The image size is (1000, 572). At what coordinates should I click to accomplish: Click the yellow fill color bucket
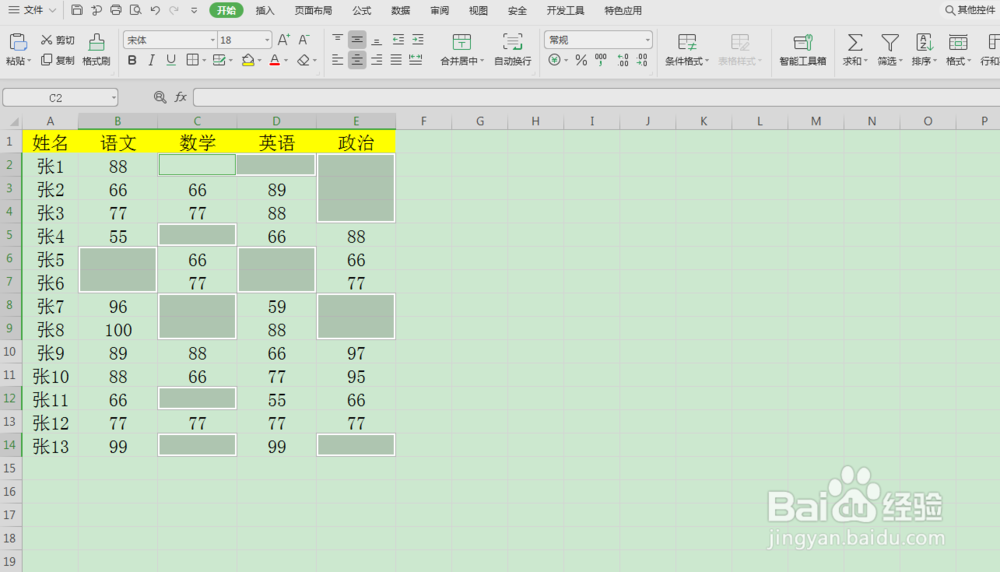coord(248,60)
